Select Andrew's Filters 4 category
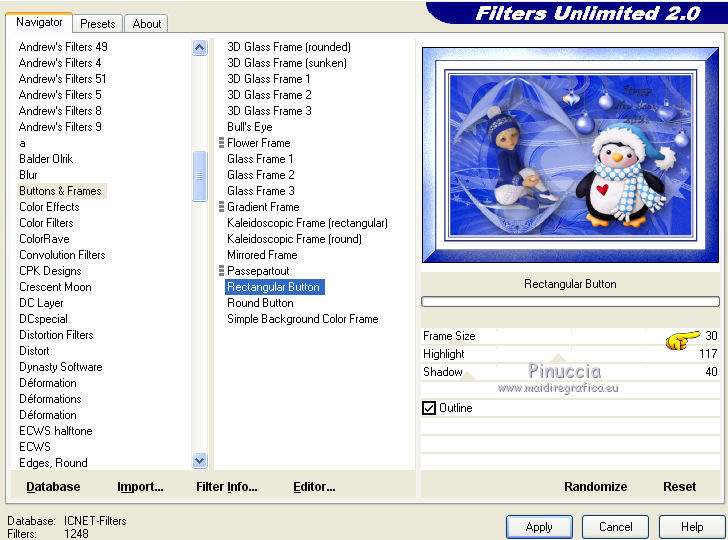 [x=60, y=63]
